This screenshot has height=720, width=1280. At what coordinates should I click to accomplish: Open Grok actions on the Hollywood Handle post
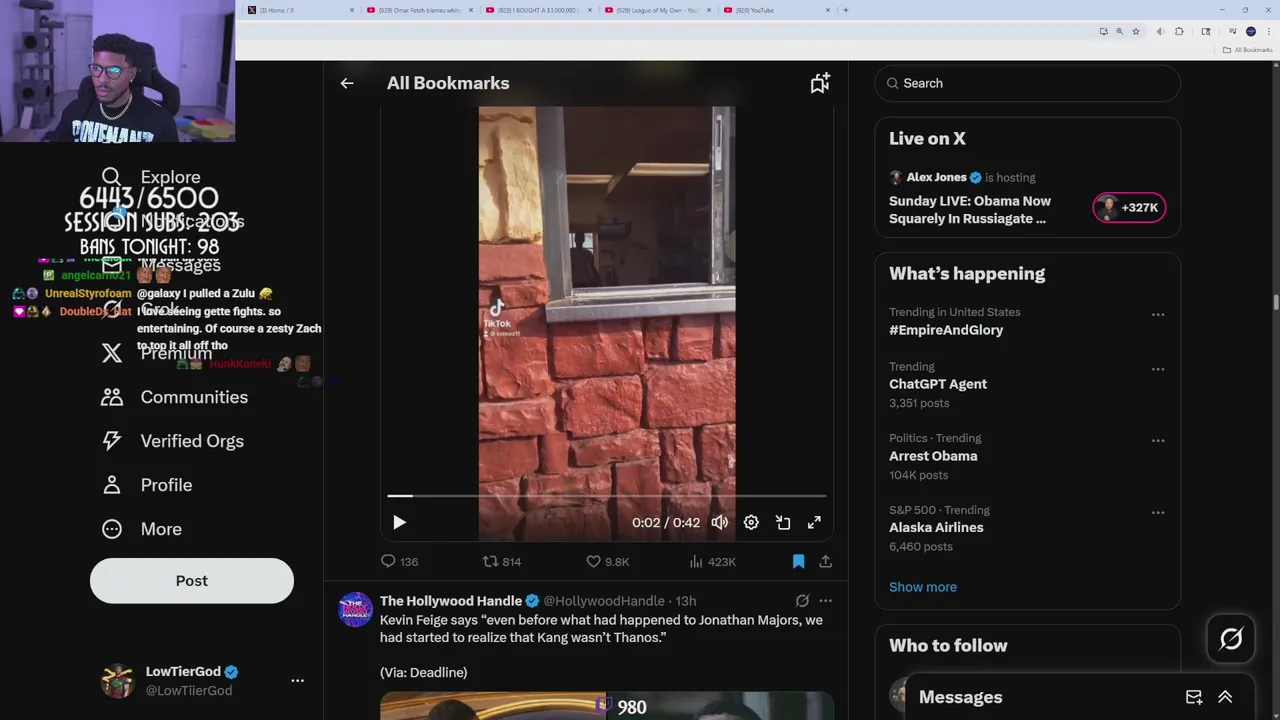pos(802,601)
